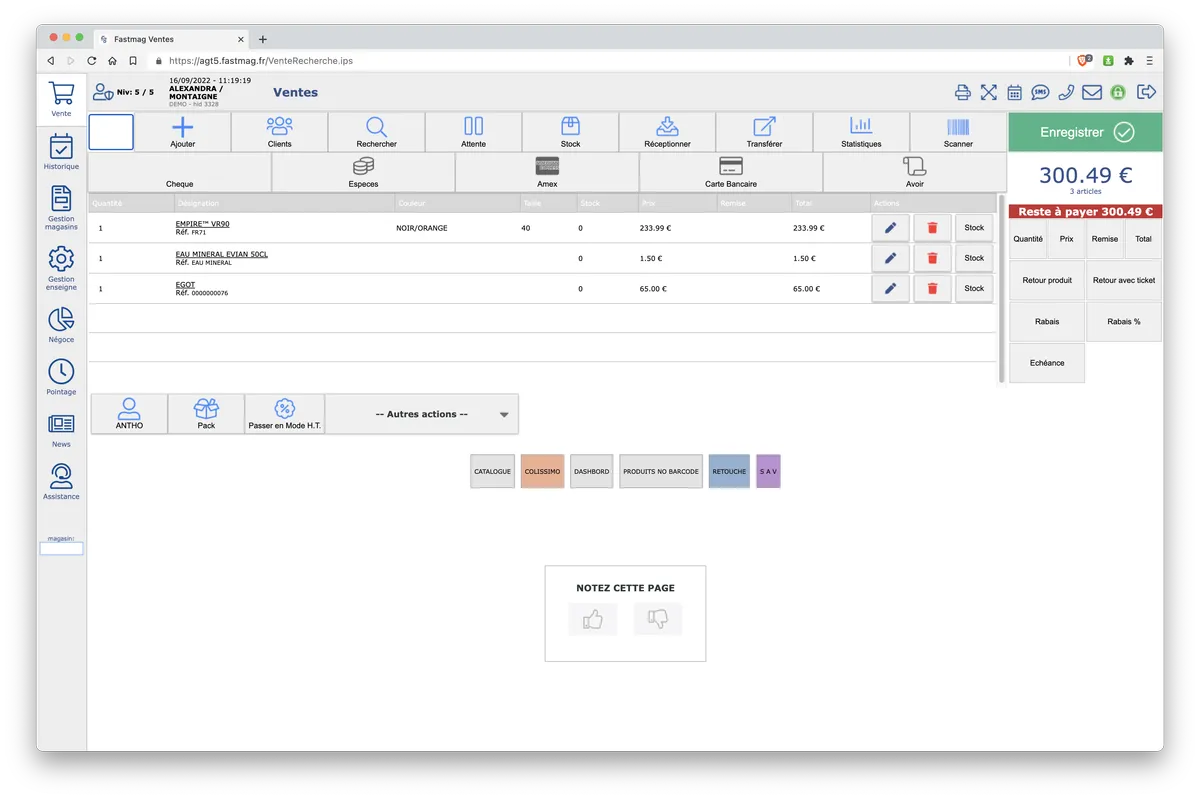
Task: Open Statistiques chart
Action: pyautogui.click(x=861, y=132)
